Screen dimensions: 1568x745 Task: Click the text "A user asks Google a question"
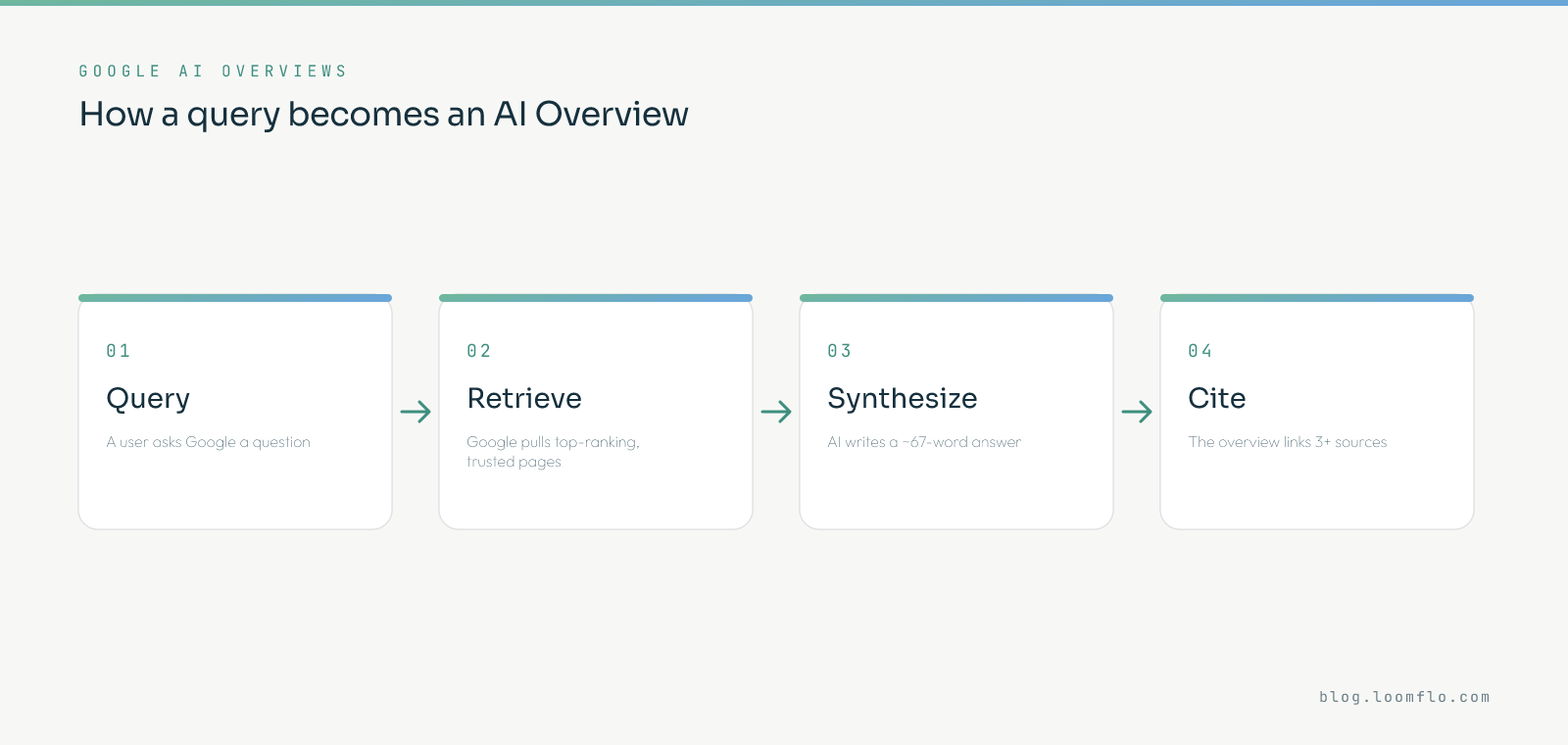208,442
